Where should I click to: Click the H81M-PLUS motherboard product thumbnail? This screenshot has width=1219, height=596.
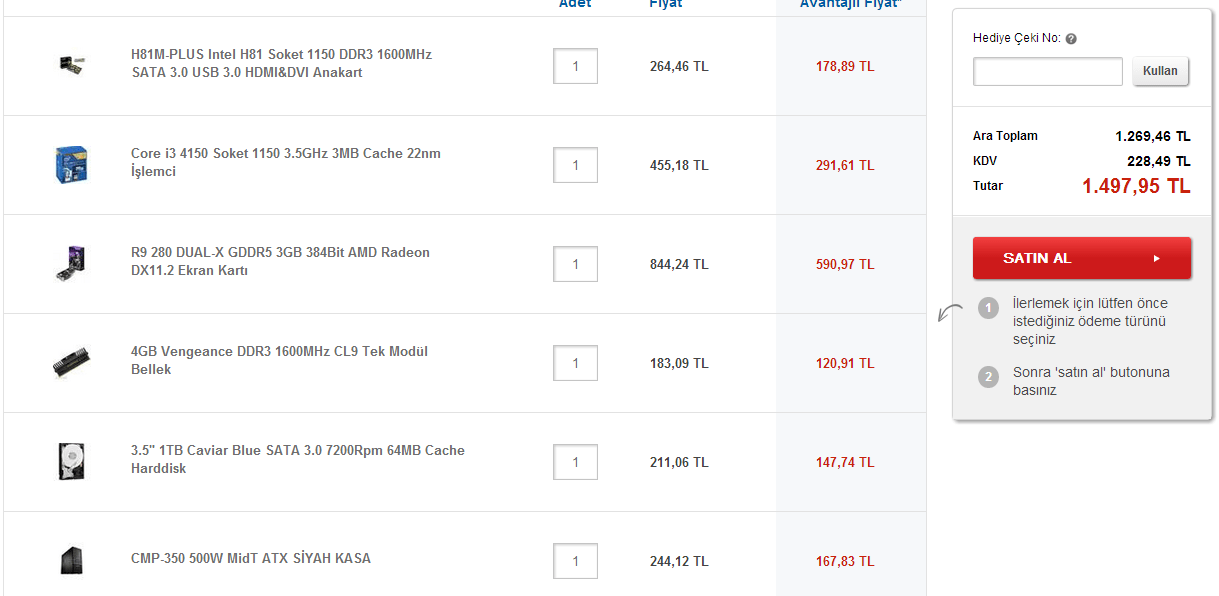[72, 65]
